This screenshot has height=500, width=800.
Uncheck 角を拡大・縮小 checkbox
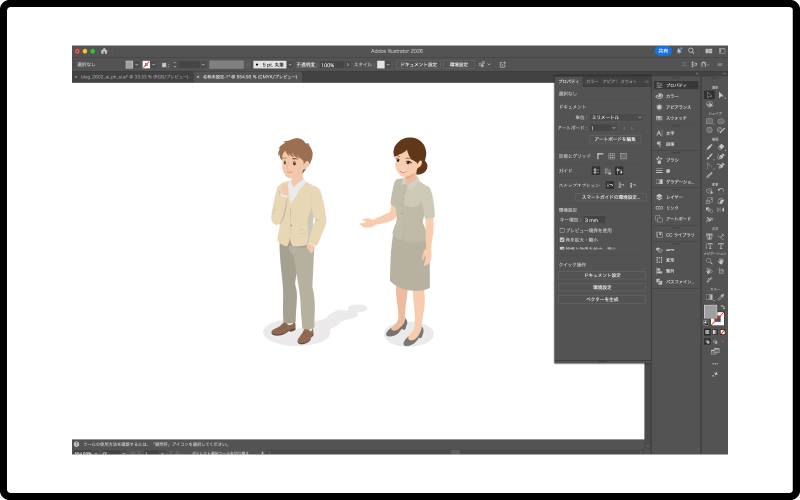click(562, 240)
